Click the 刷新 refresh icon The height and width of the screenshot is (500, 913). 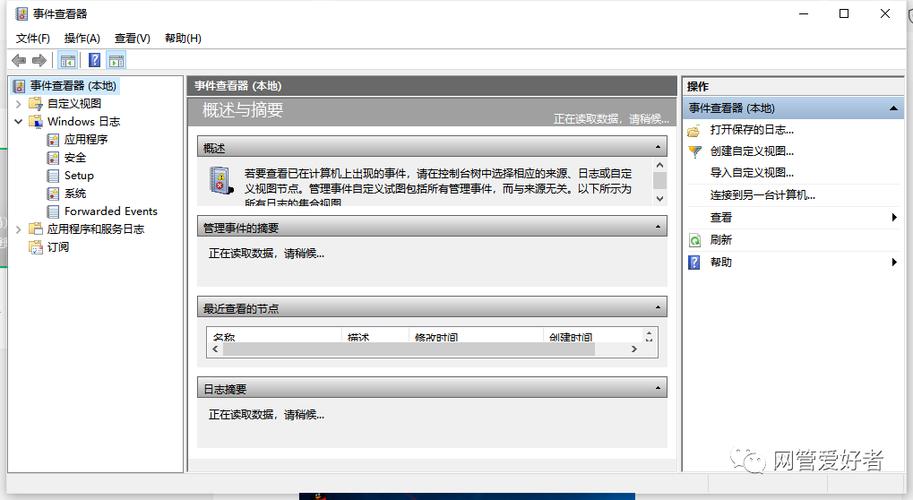(x=694, y=240)
